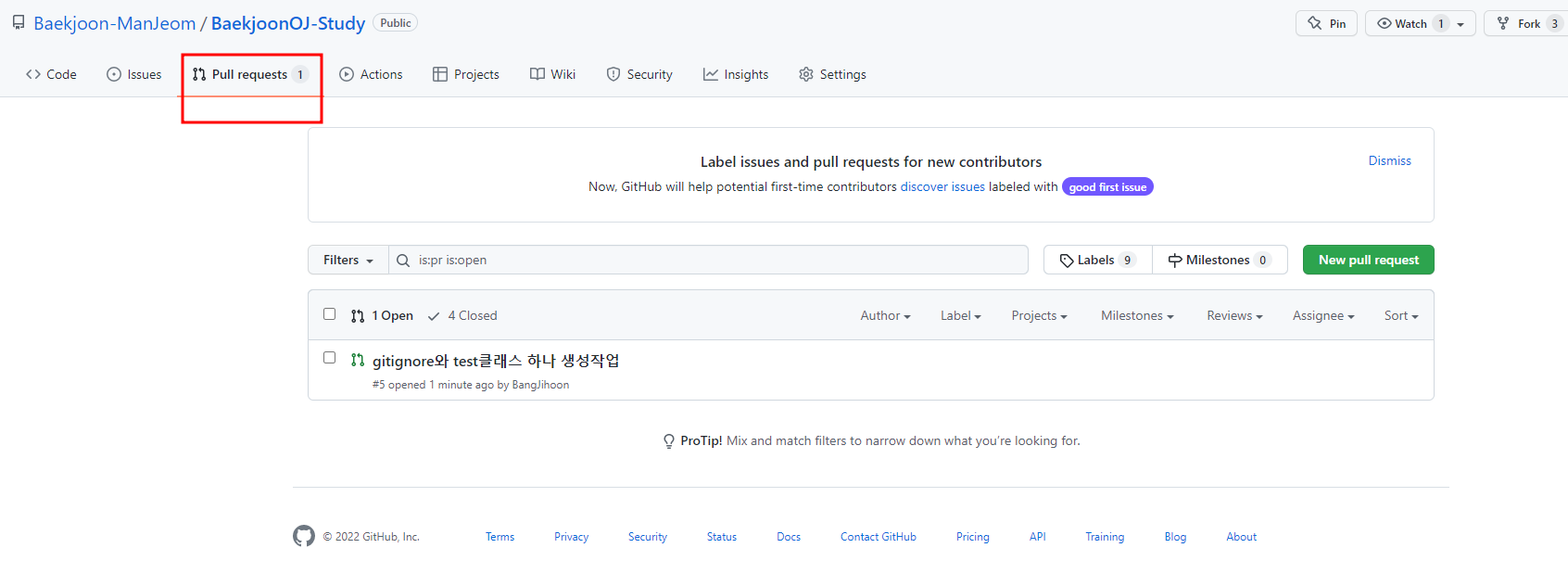Toggle the select-all pull requests checkbox
The height and width of the screenshot is (586, 1568).
(x=329, y=314)
